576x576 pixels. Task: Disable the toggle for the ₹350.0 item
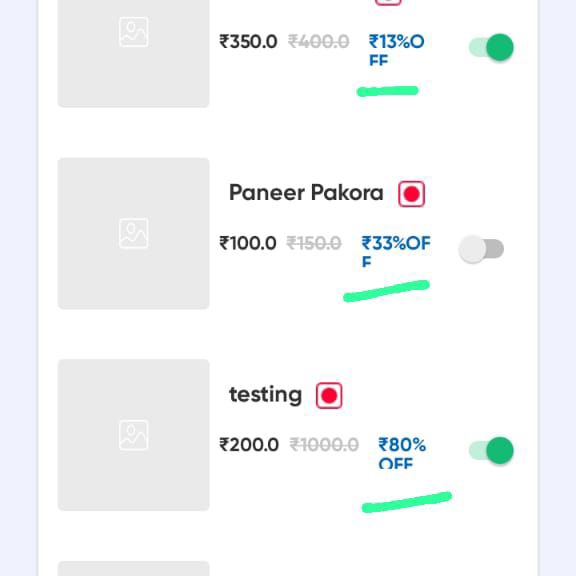pos(491,47)
